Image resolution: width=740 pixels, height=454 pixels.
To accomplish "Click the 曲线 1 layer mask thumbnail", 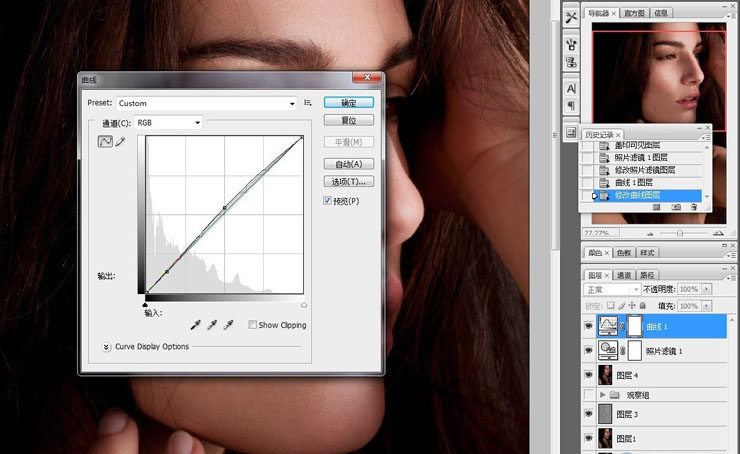I will click(x=634, y=326).
